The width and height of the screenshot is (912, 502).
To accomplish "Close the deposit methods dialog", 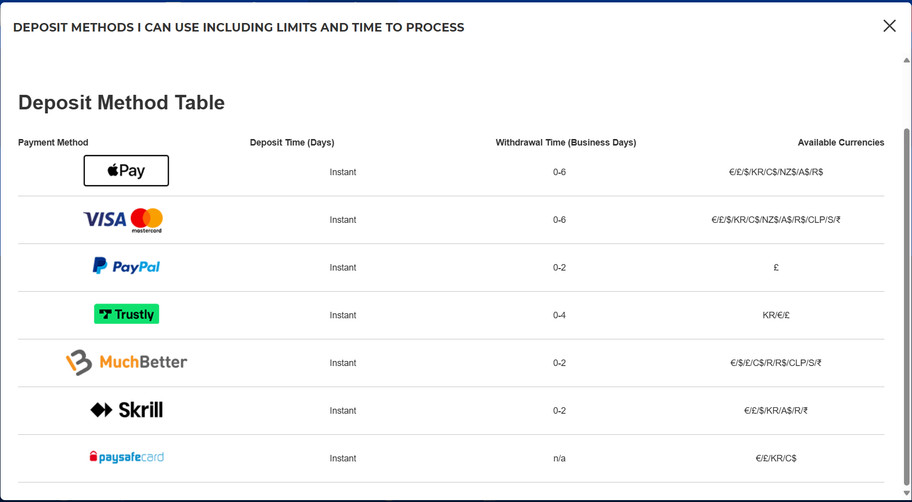I will 889,26.
